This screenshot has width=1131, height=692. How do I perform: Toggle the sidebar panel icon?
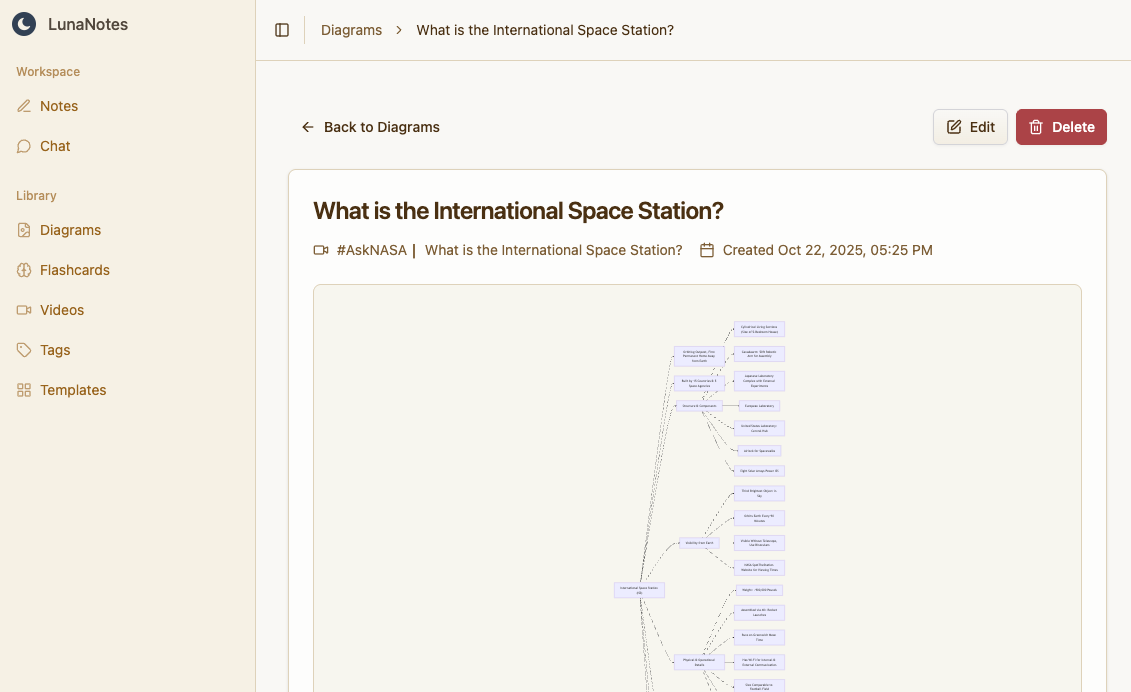click(x=282, y=30)
